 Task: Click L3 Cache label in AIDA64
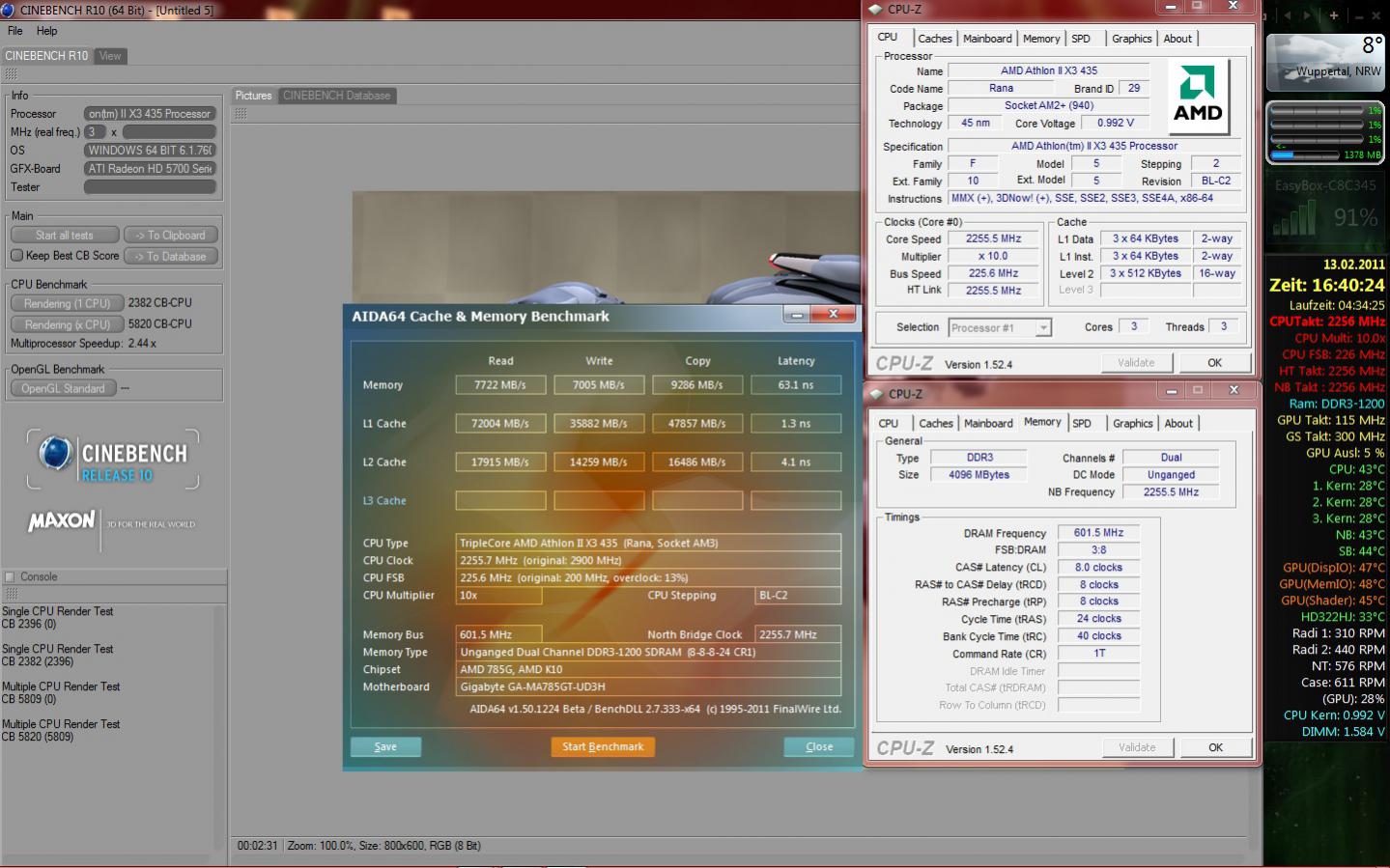(x=384, y=500)
